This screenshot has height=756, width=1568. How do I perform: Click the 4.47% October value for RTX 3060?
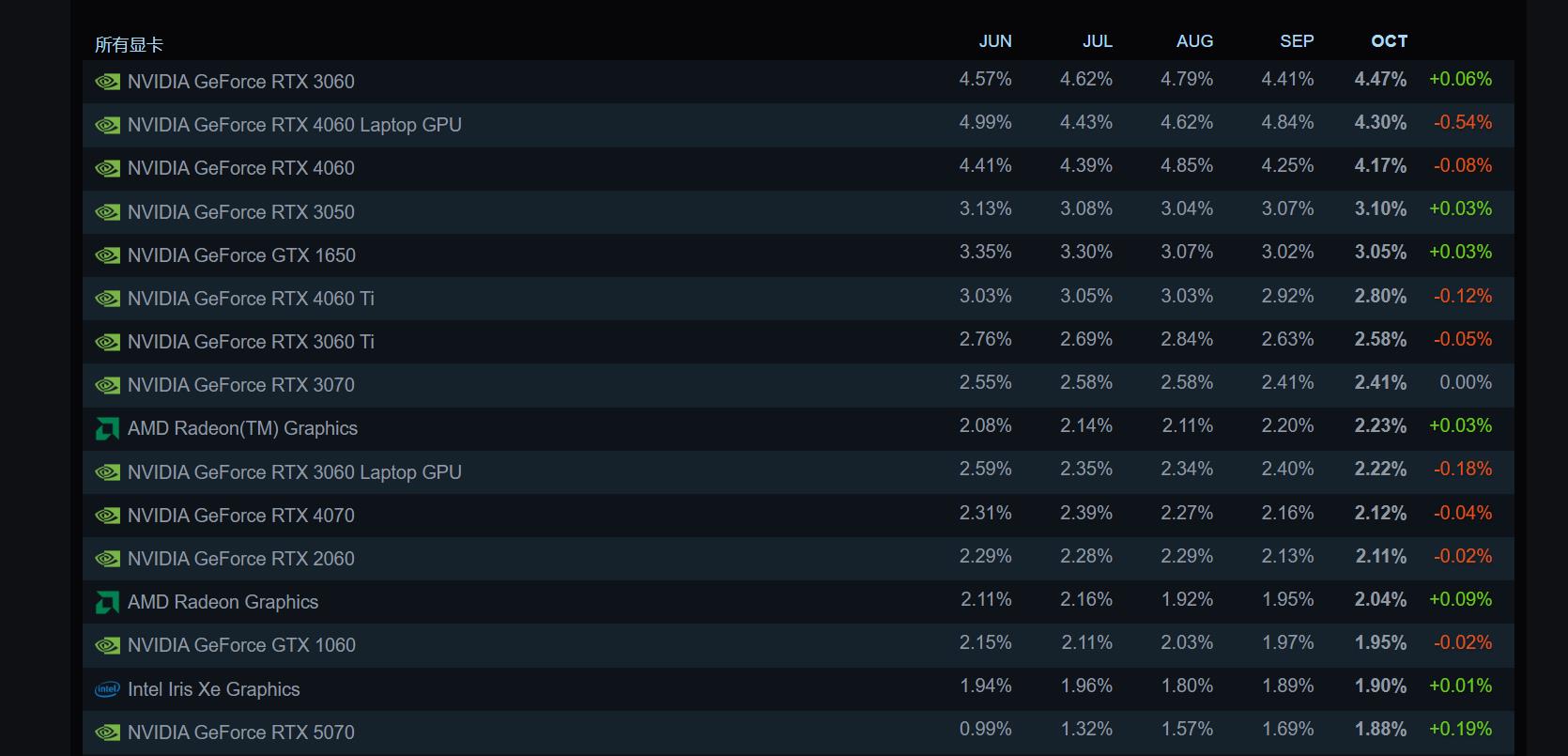(x=1380, y=80)
